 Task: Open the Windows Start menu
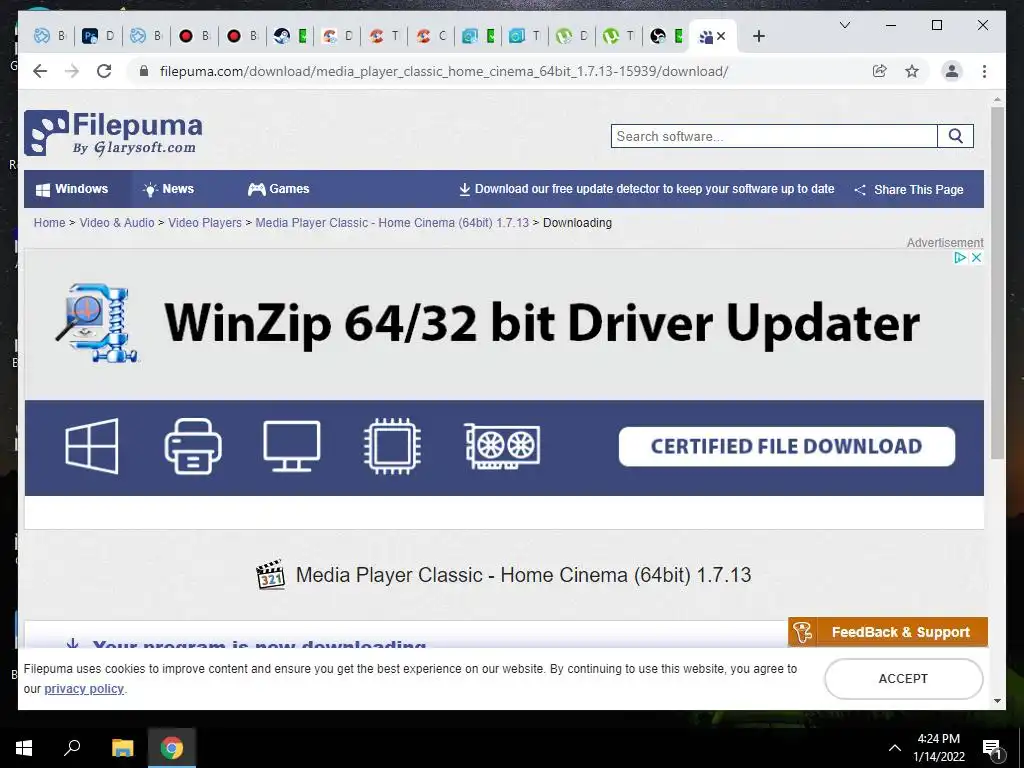24,748
